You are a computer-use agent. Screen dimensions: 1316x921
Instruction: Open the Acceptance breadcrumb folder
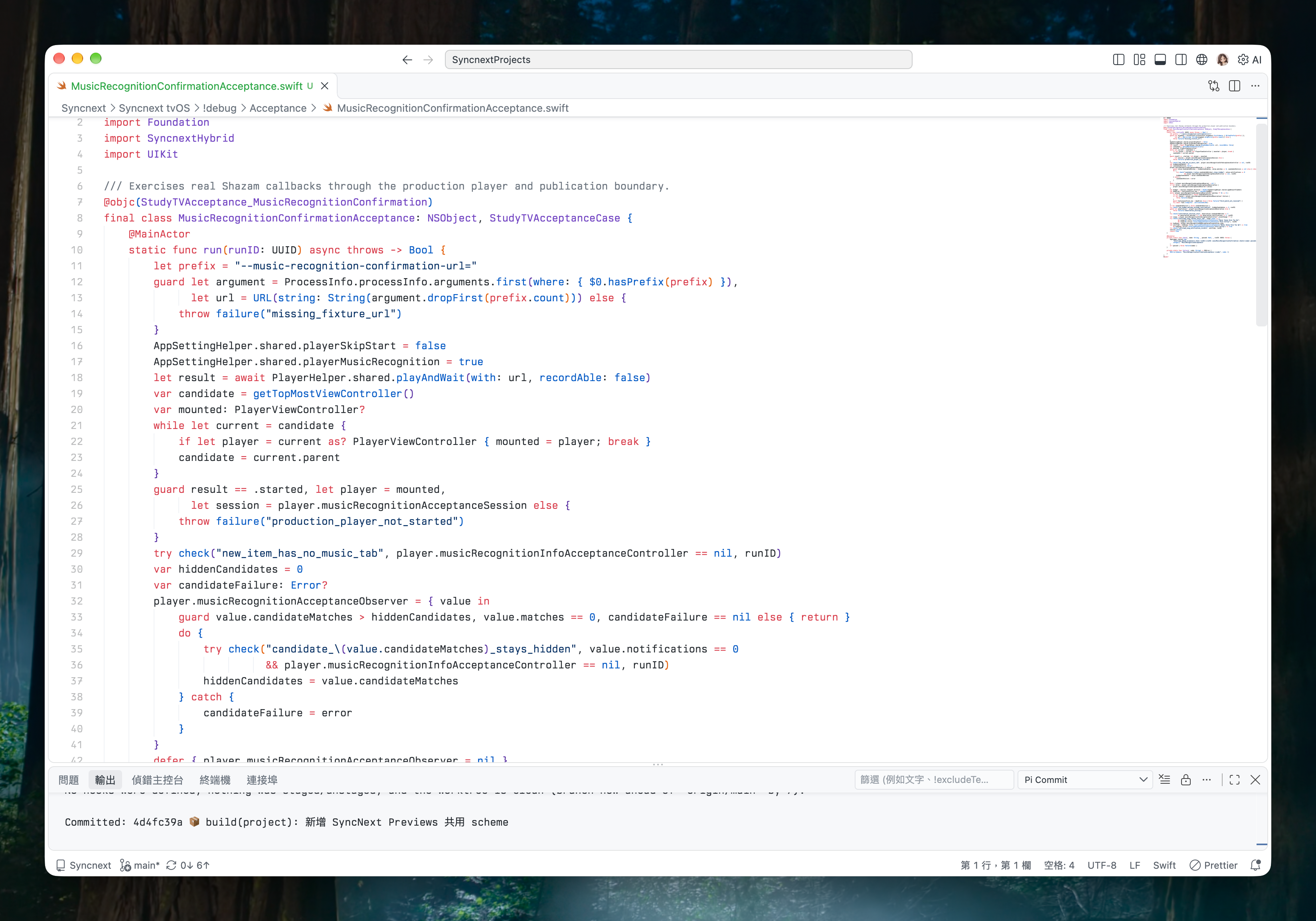(278, 108)
